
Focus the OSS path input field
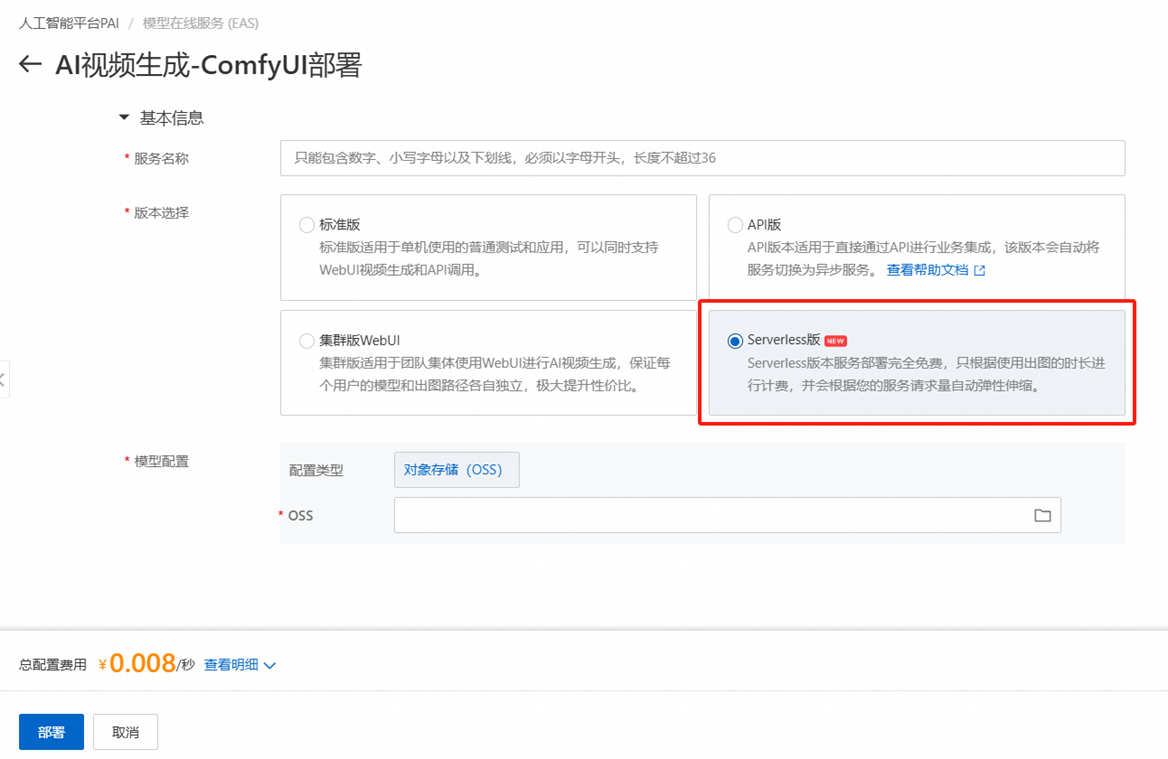727,515
